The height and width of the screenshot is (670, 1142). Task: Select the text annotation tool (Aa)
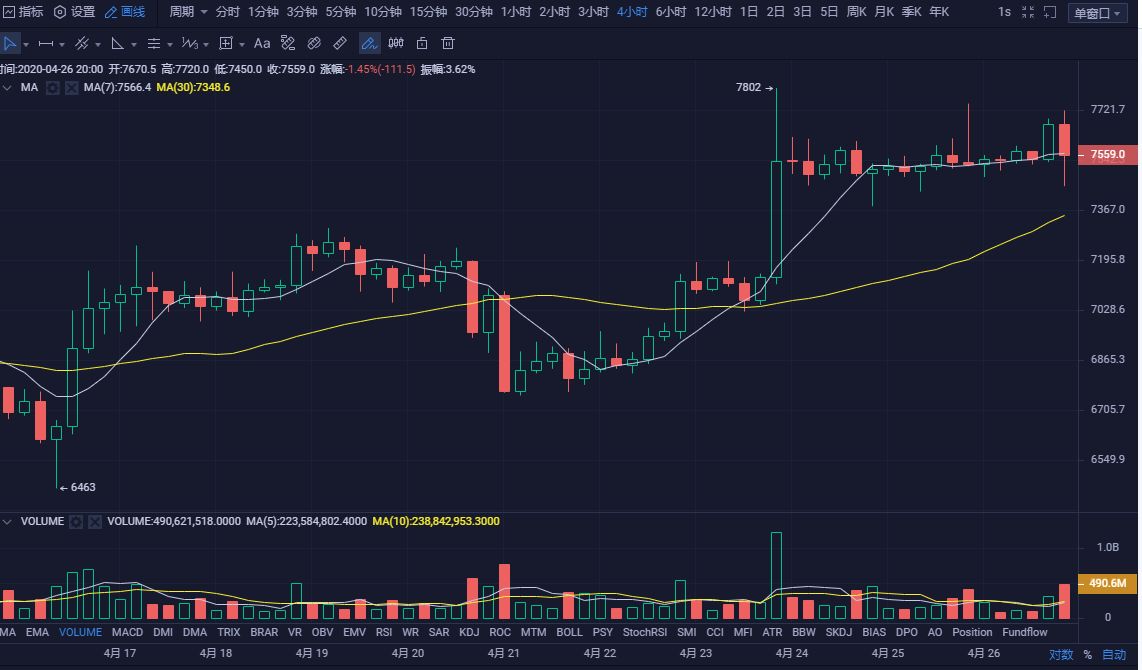262,44
